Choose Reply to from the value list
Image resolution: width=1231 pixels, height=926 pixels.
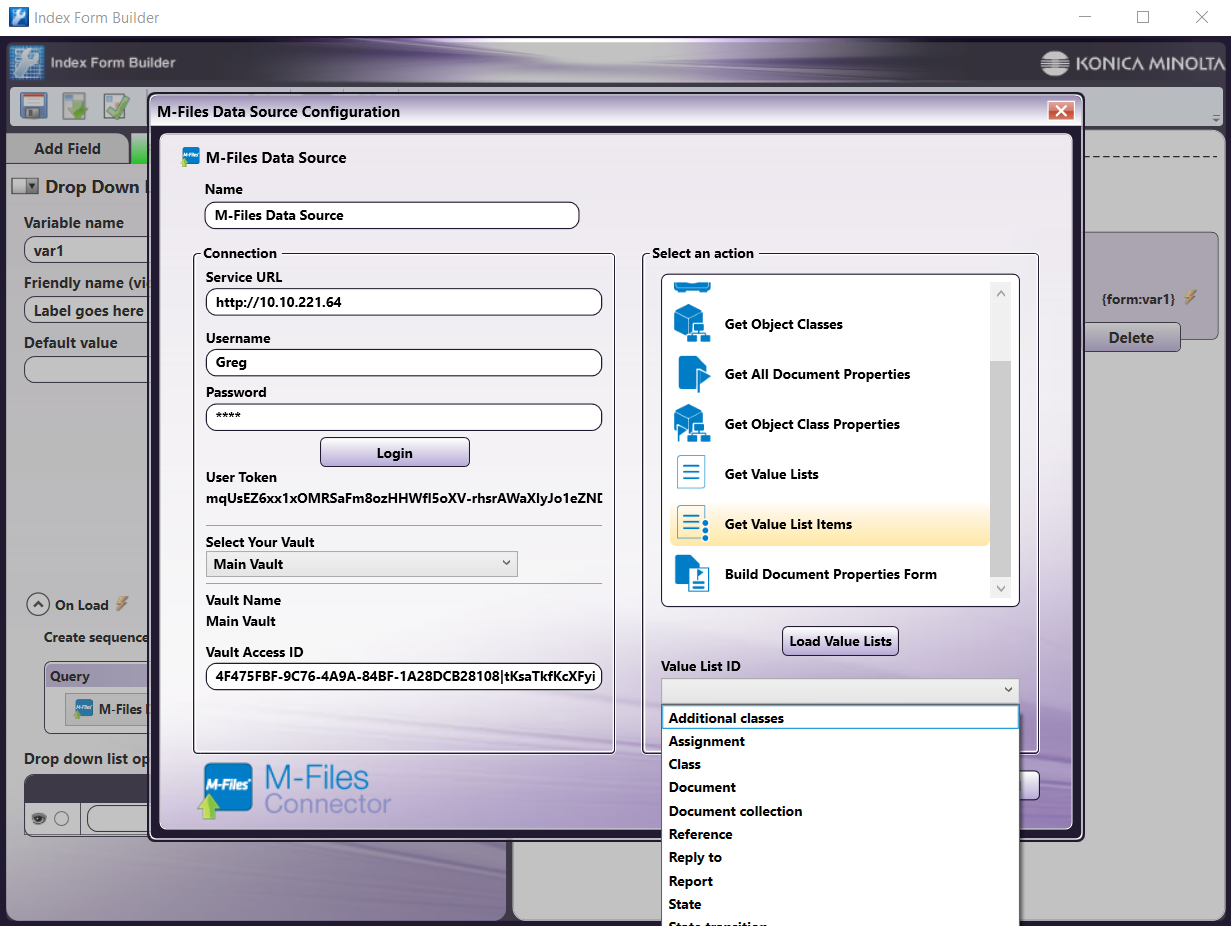pos(840,857)
